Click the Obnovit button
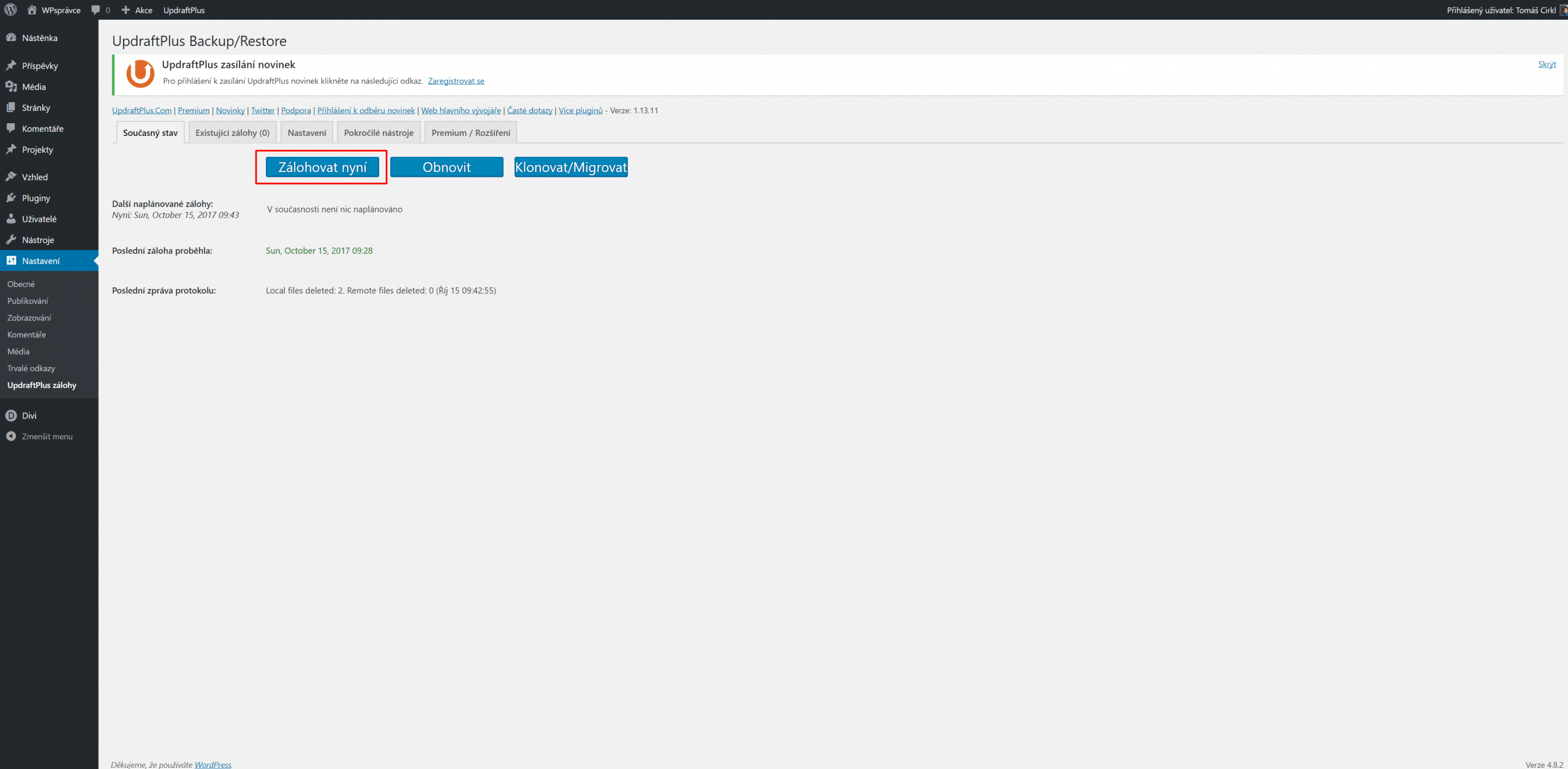This screenshot has height=769, width=1568. [x=447, y=167]
